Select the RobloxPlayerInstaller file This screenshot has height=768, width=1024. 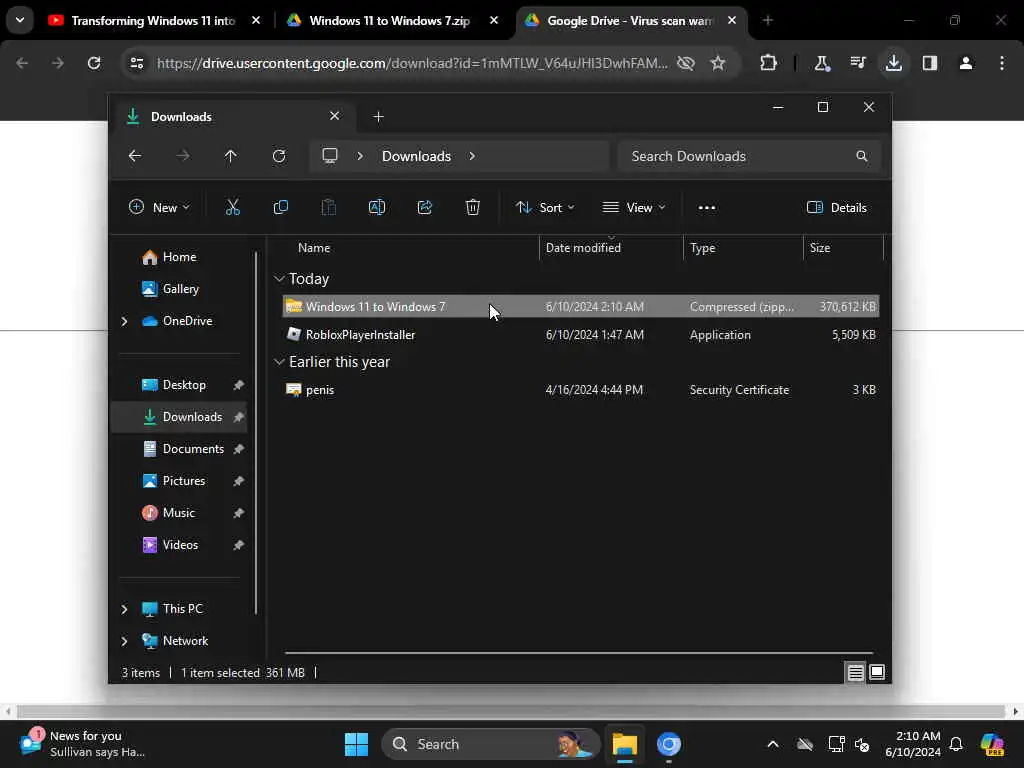[581, 334]
